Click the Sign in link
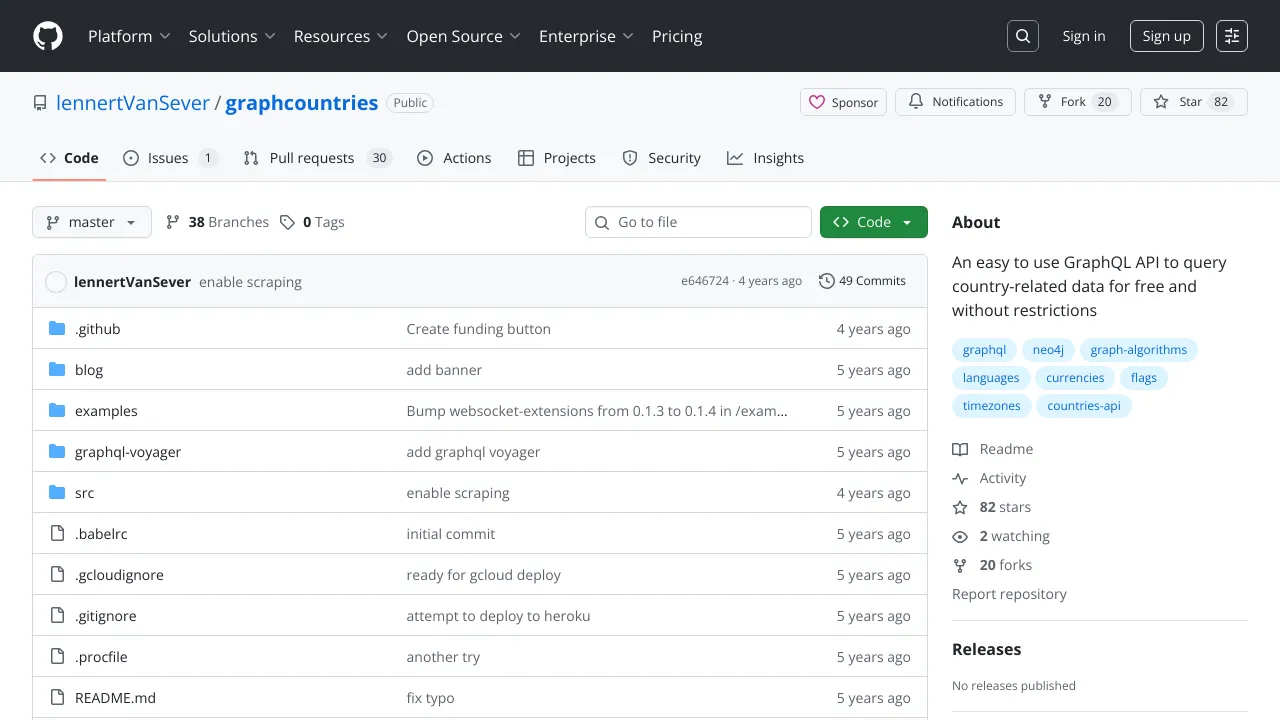The image size is (1280, 720). tap(1084, 36)
